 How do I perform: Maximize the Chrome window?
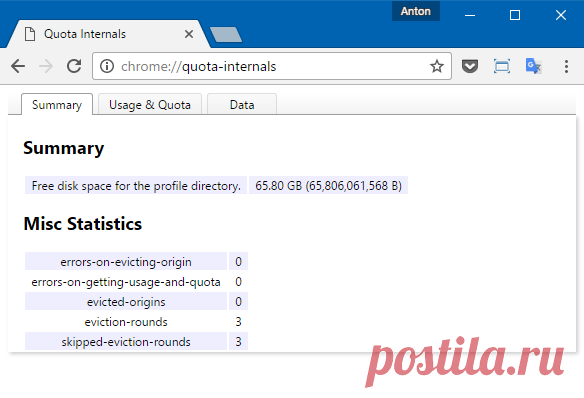(515, 15)
